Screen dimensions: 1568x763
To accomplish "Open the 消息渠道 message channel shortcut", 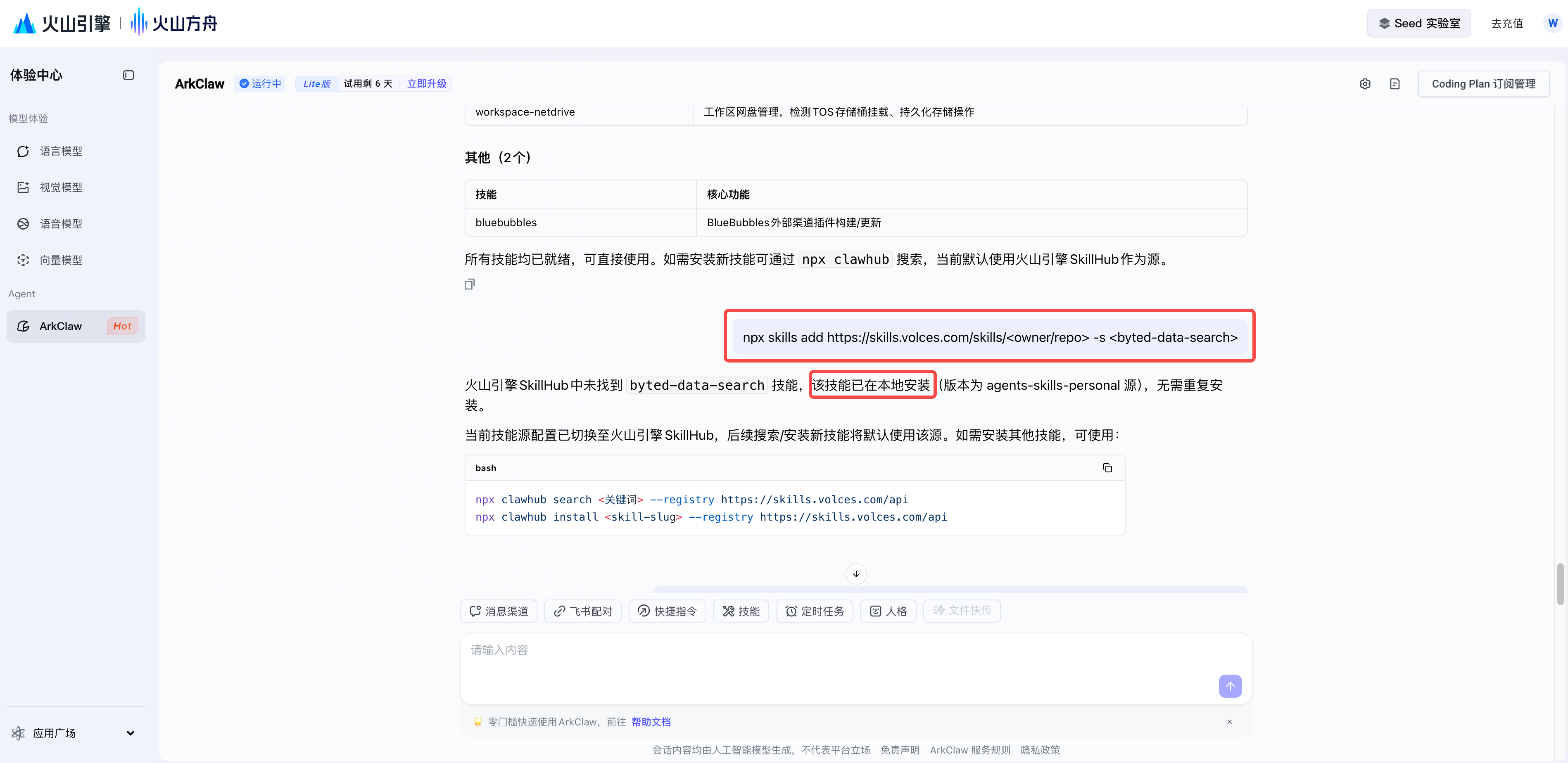I will point(499,611).
